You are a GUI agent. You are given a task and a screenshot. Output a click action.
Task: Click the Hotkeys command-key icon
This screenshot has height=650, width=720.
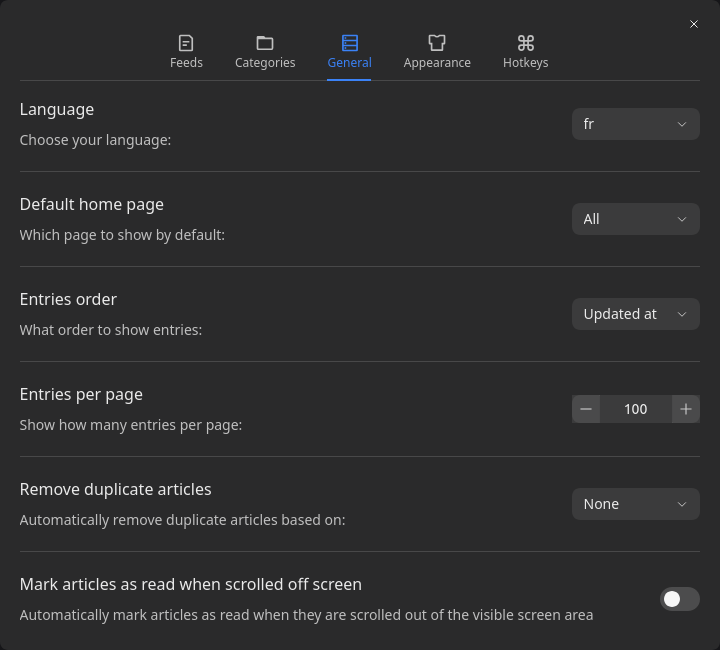point(525,43)
